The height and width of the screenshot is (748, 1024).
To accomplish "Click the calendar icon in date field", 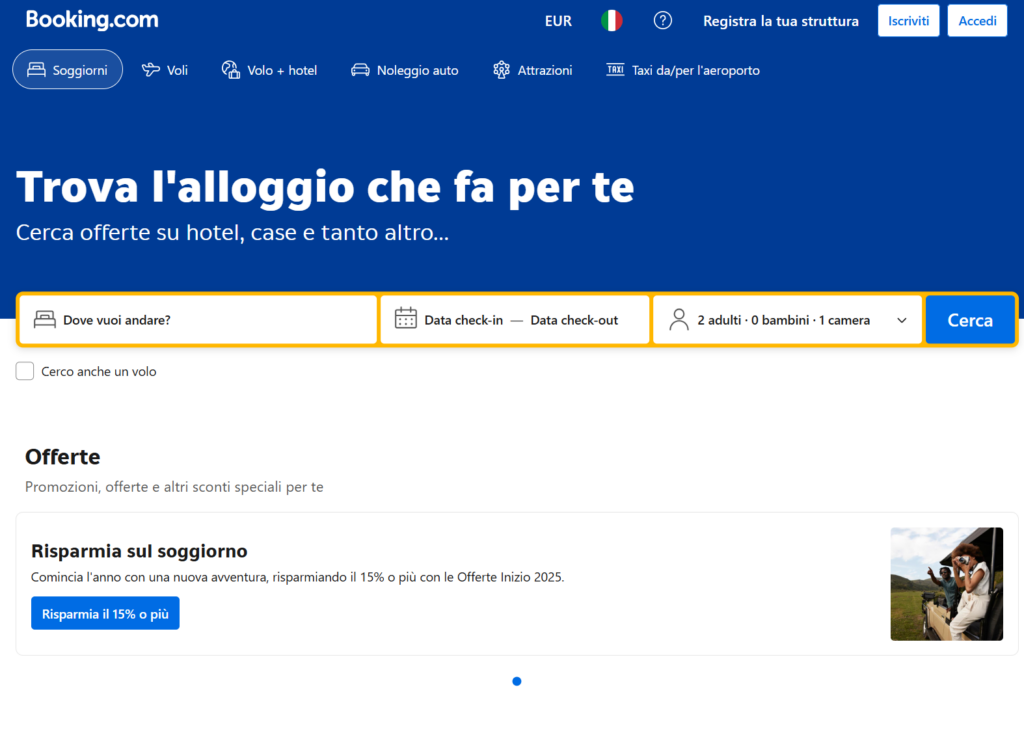I will tap(406, 318).
